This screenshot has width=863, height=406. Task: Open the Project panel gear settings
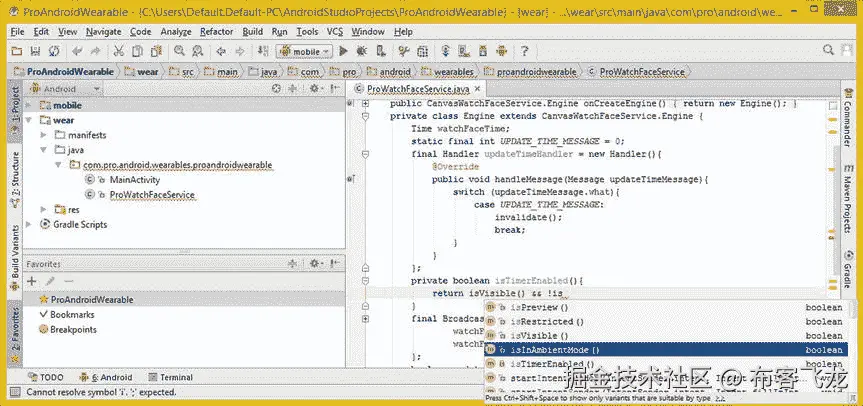click(315, 89)
